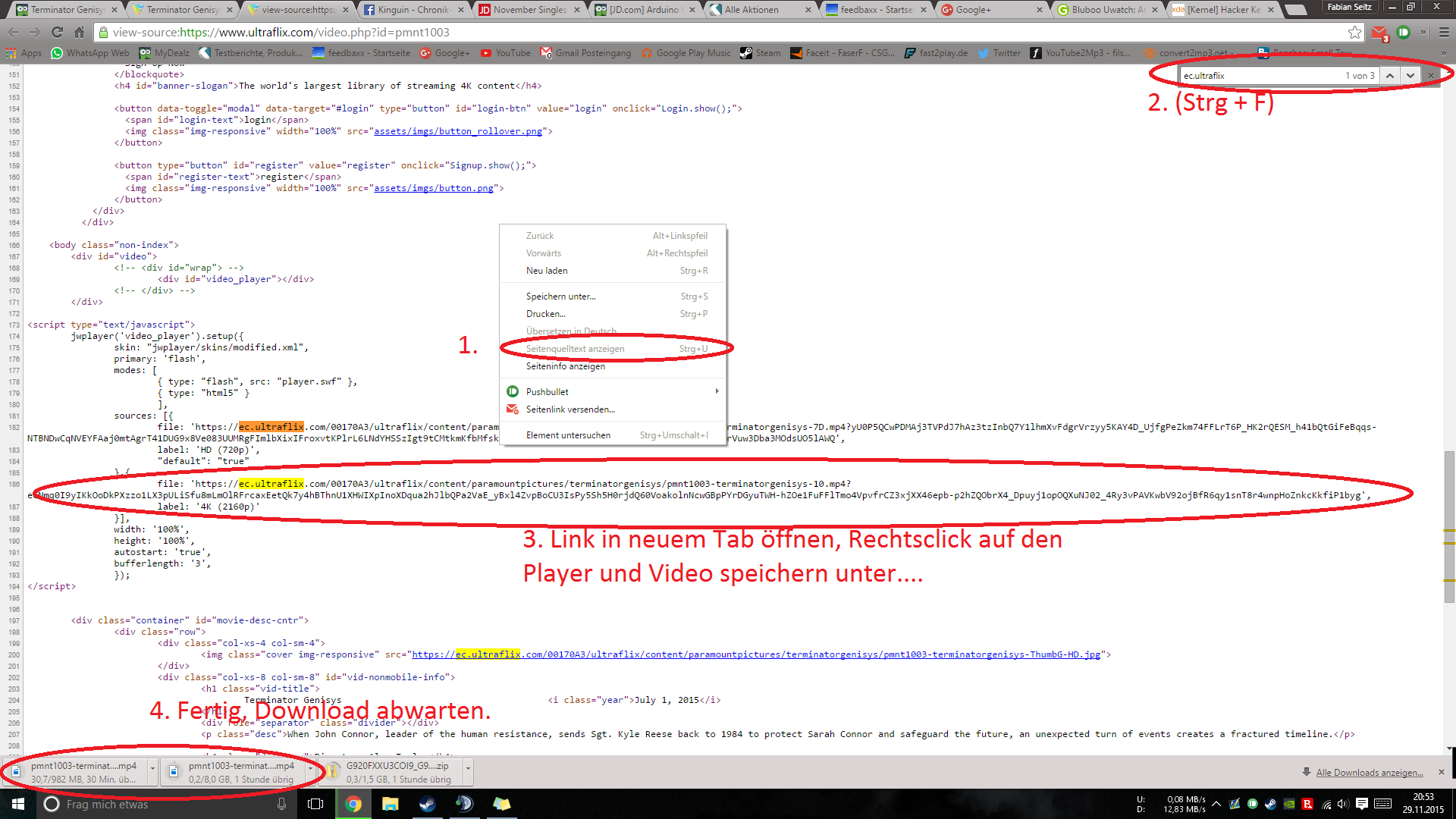The image size is (1456, 819).
Task: Close the find bar
Action: pyautogui.click(x=1431, y=75)
